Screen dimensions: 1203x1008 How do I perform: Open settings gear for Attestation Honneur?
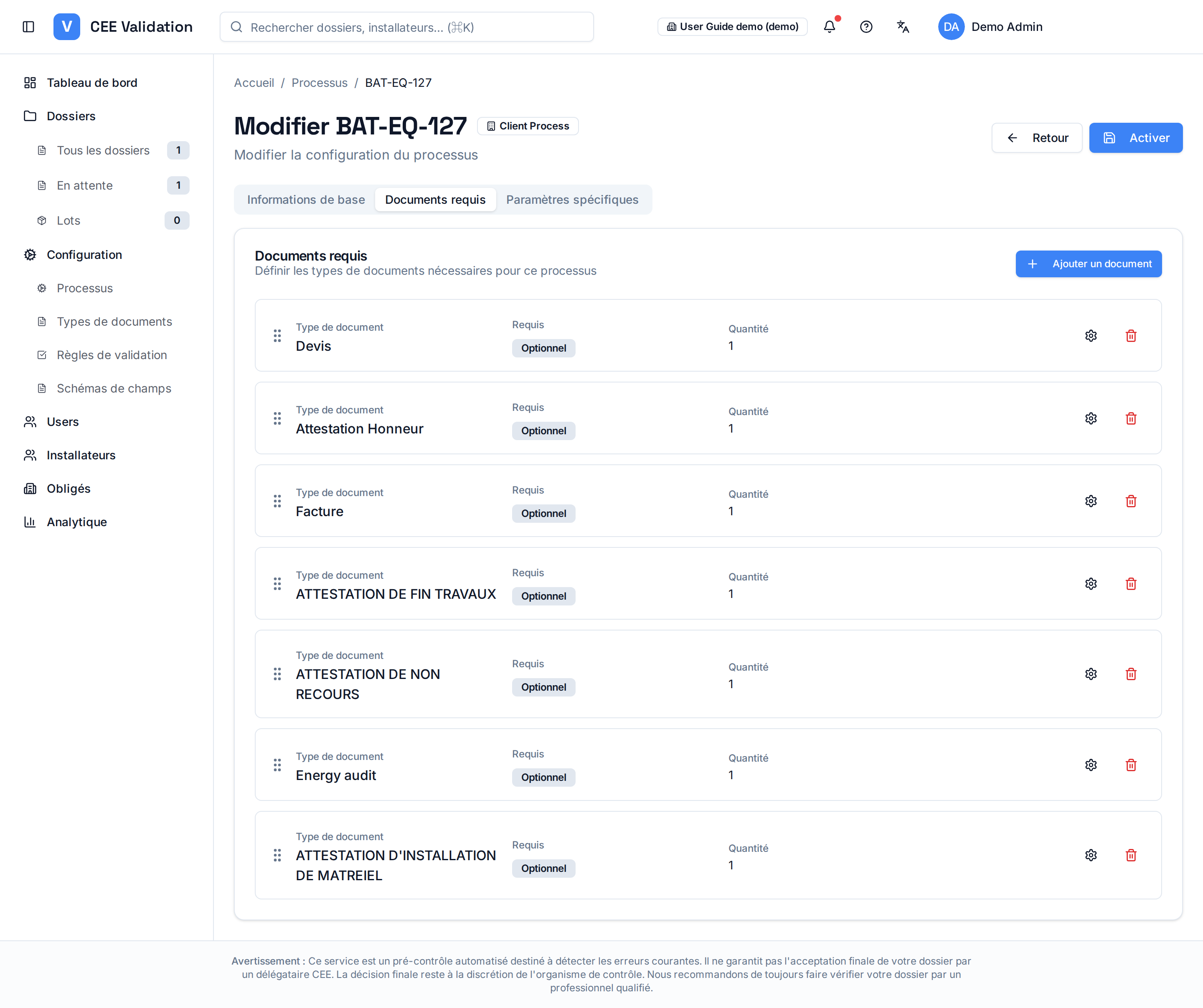[x=1091, y=419]
